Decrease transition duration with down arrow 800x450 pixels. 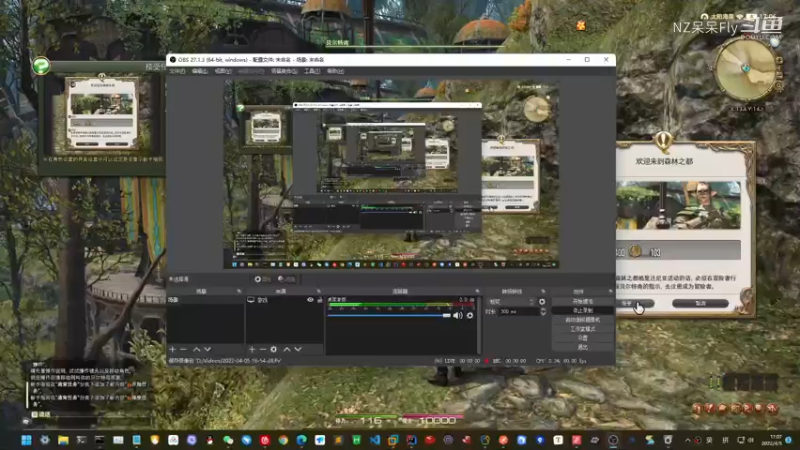543,313
